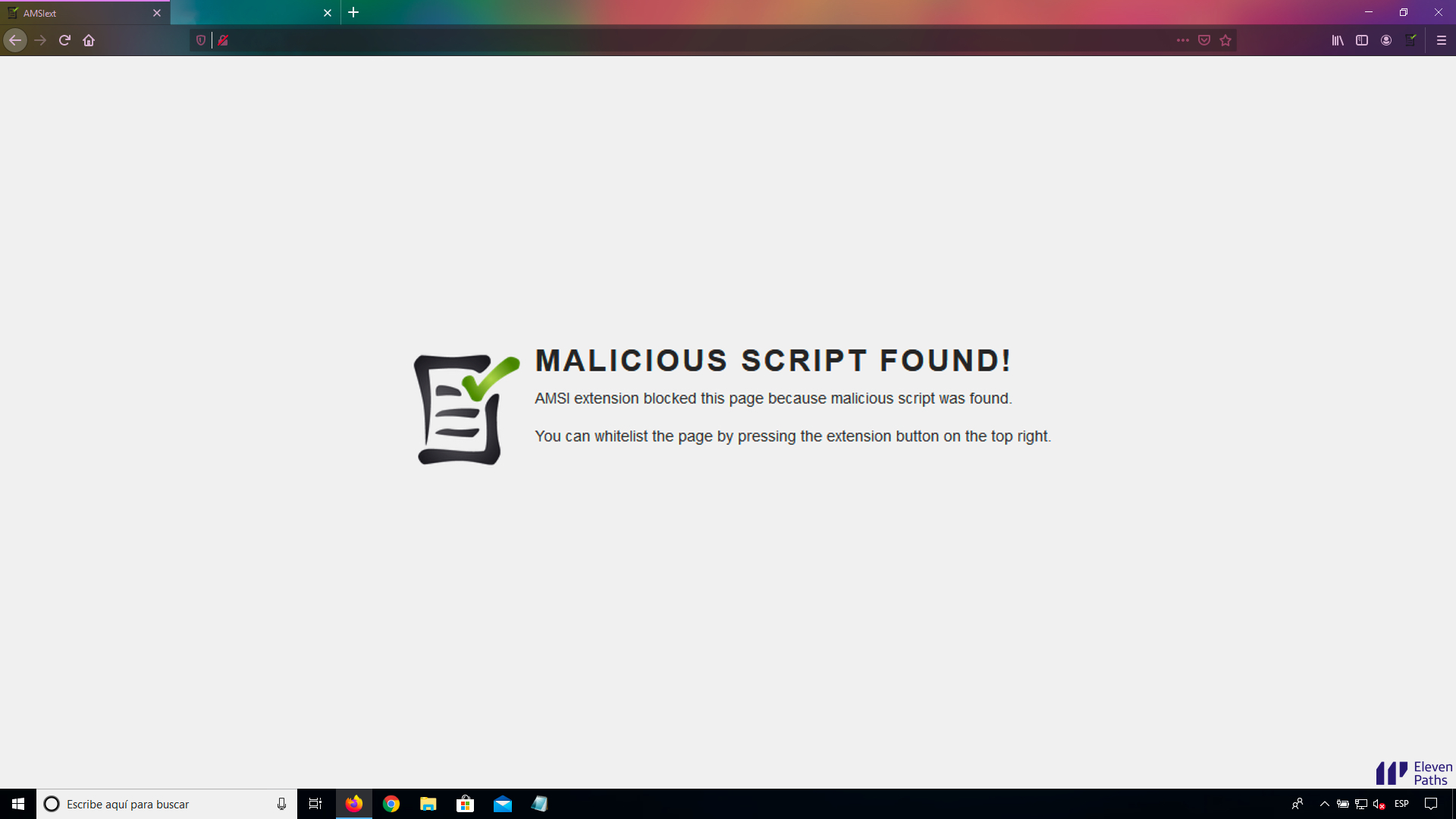Screen dimensions: 1456x819
Task: Show hidden system tray icons
Action: pos(1325,804)
